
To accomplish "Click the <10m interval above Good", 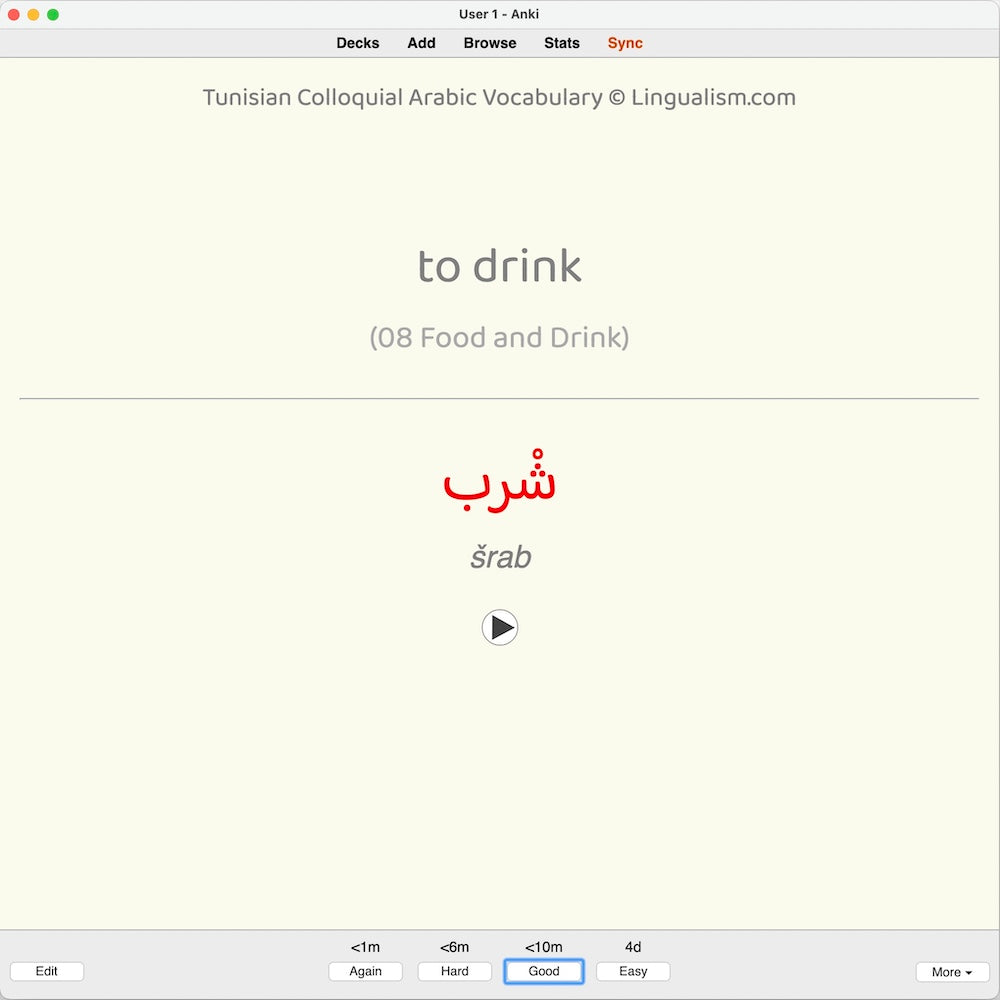I will tap(543, 946).
